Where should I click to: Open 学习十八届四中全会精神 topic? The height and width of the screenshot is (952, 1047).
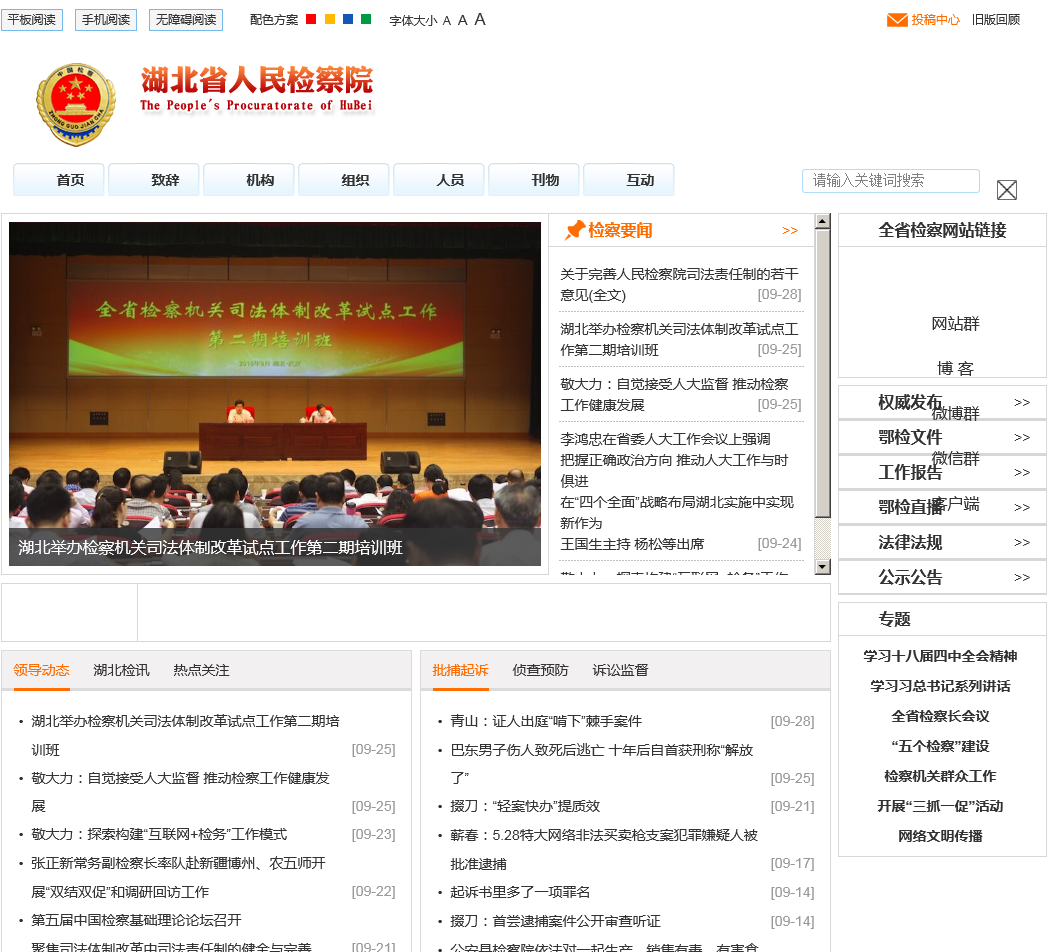coord(940,656)
